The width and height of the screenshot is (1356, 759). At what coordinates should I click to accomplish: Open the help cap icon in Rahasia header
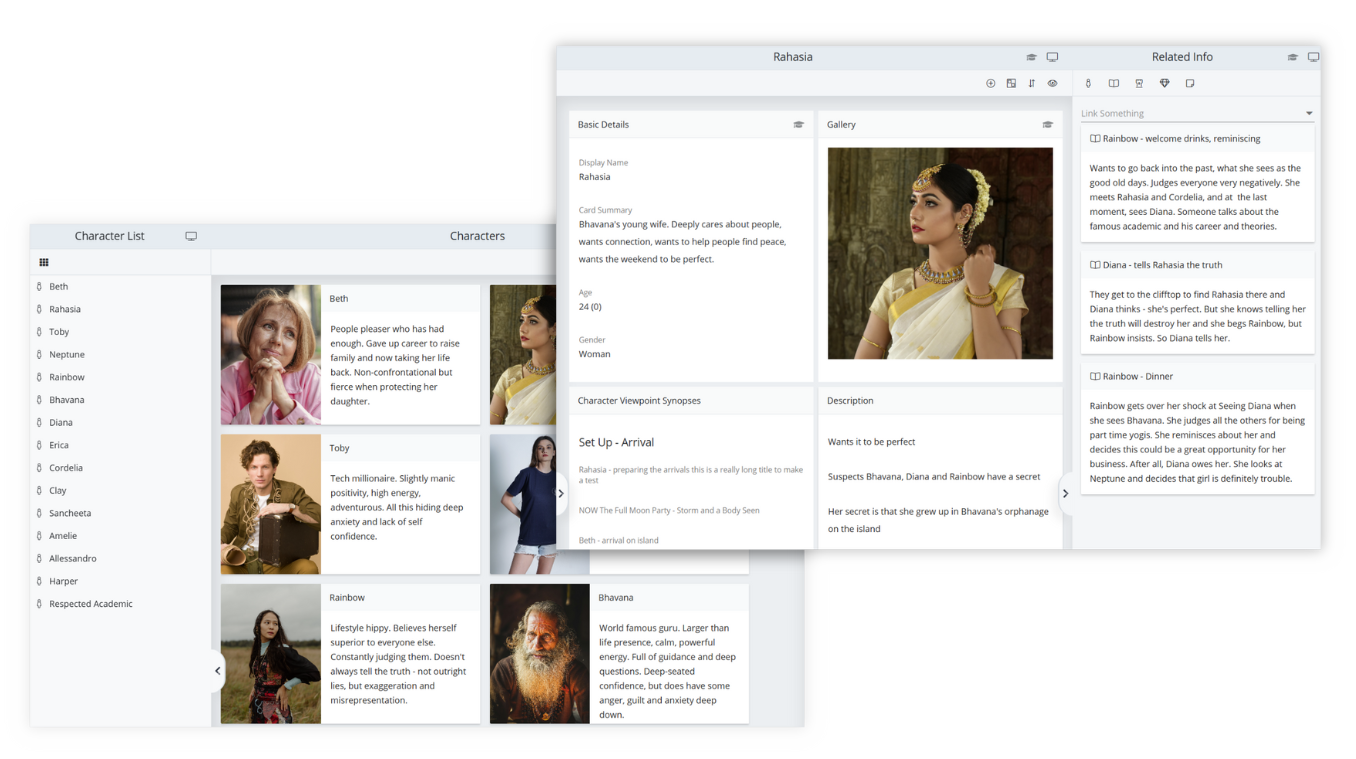tap(1032, 57)
